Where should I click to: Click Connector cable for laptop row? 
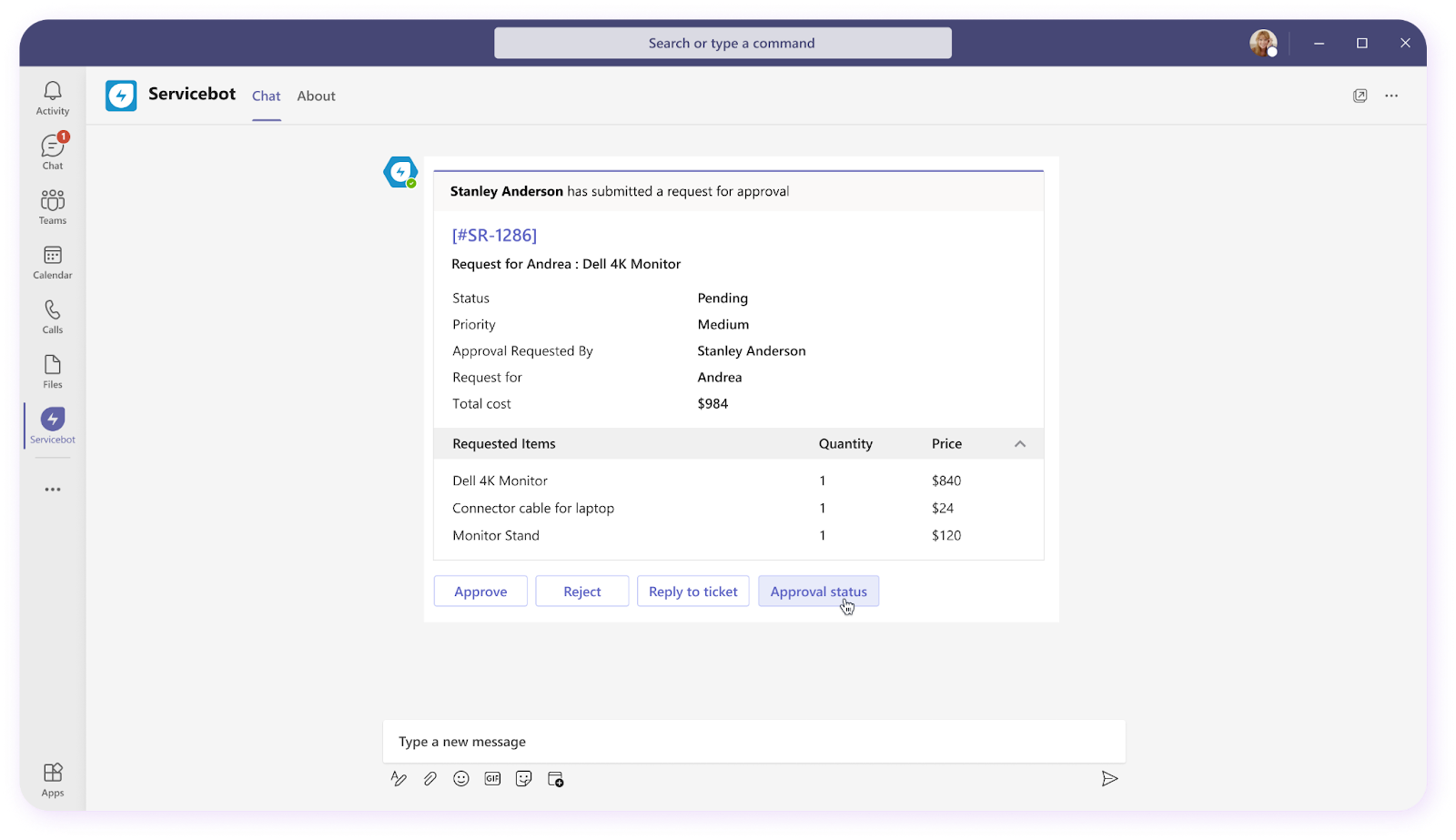tap(738, 508)
